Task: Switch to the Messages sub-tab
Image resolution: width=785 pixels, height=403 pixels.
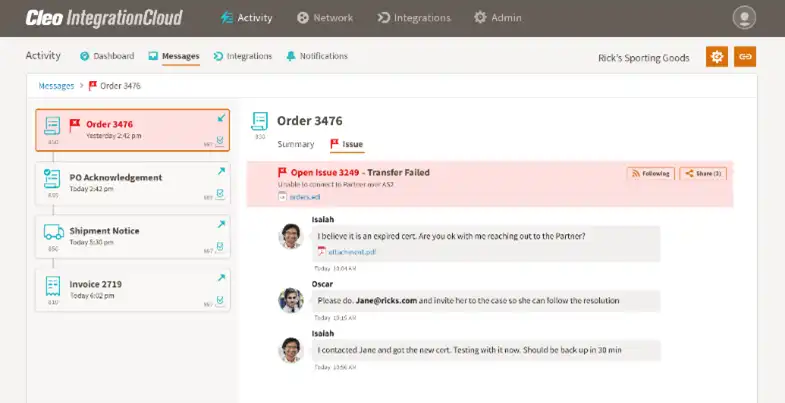Action: point(174,56)
